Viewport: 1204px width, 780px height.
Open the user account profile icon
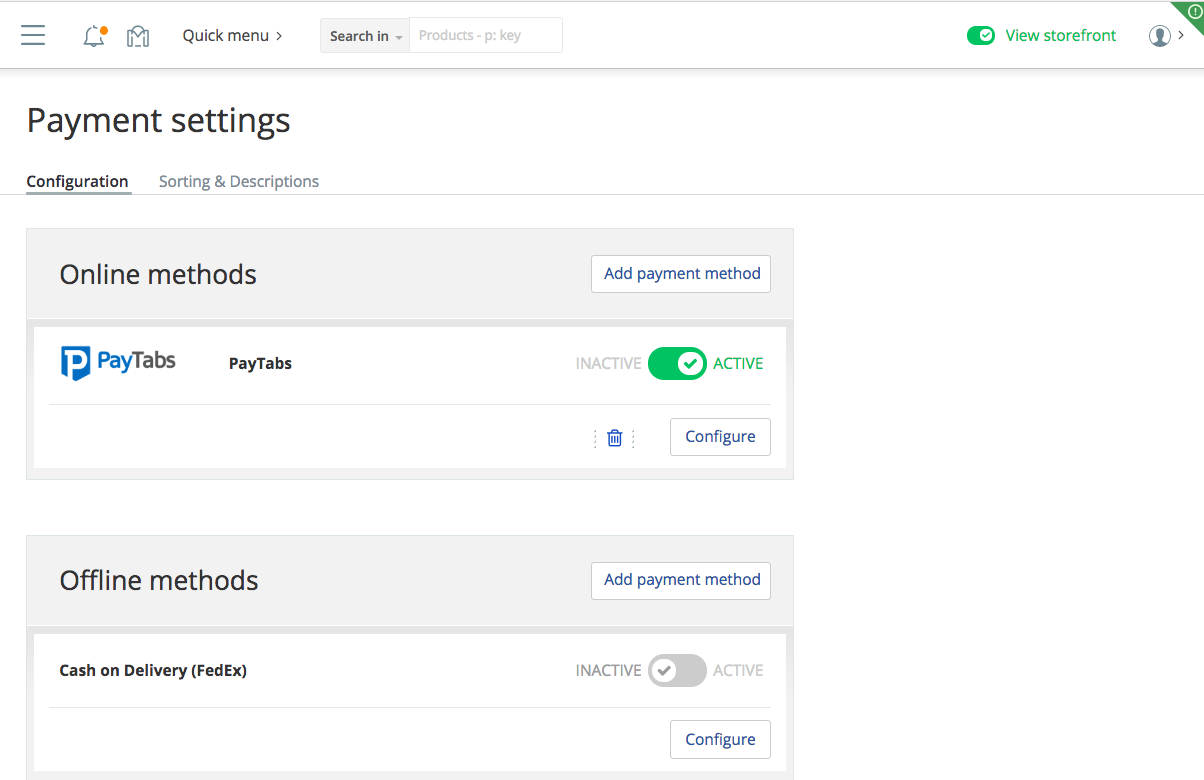click(1158, 35)
